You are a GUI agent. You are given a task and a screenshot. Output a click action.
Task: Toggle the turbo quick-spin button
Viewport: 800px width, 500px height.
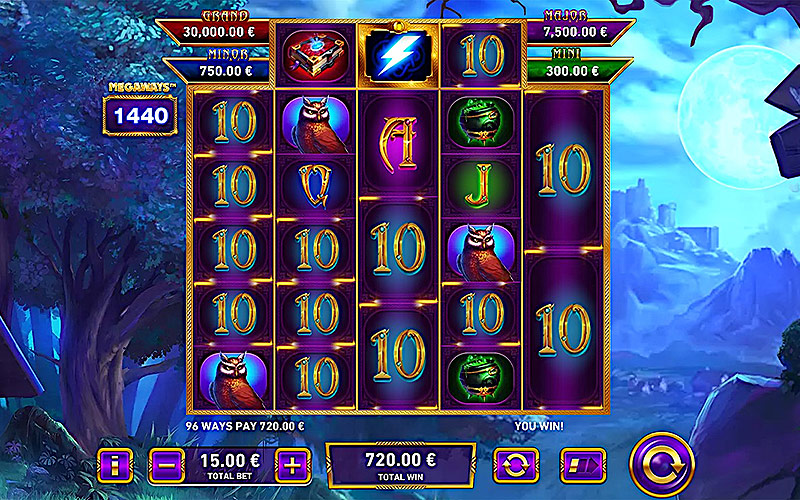pos(583,465)
